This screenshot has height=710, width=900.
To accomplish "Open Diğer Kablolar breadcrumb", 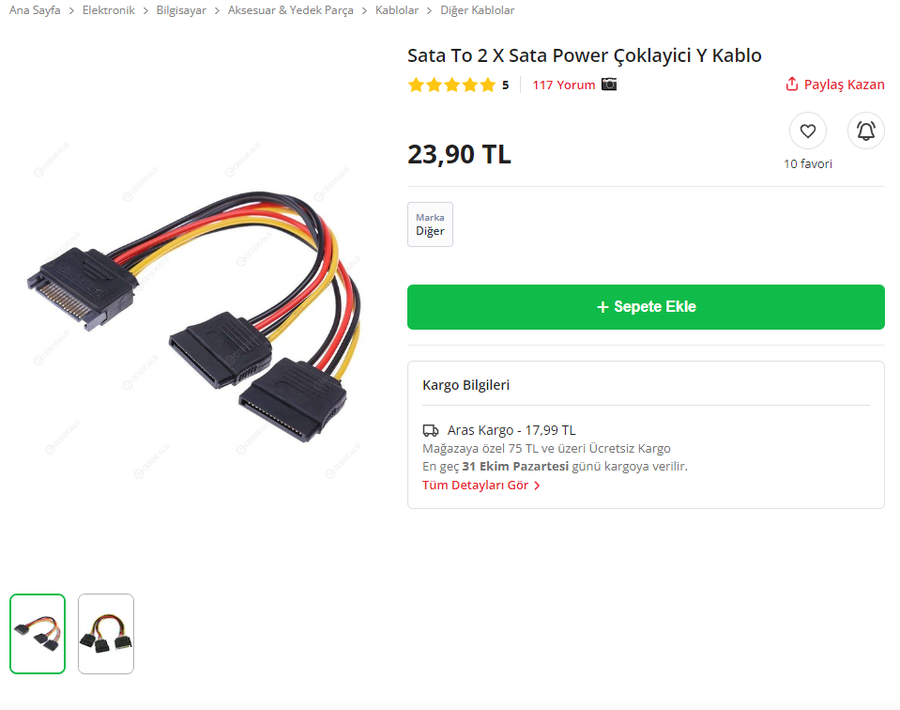I will coord(477,10).
